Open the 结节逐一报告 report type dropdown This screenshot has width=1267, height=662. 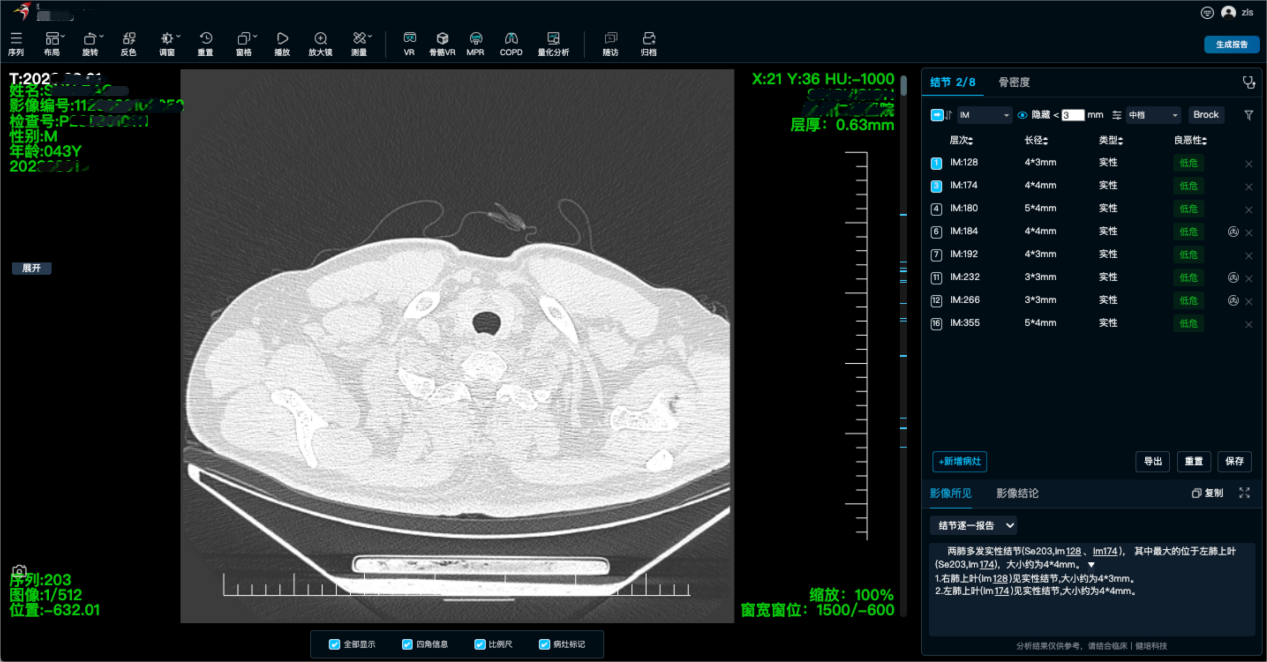973,525
